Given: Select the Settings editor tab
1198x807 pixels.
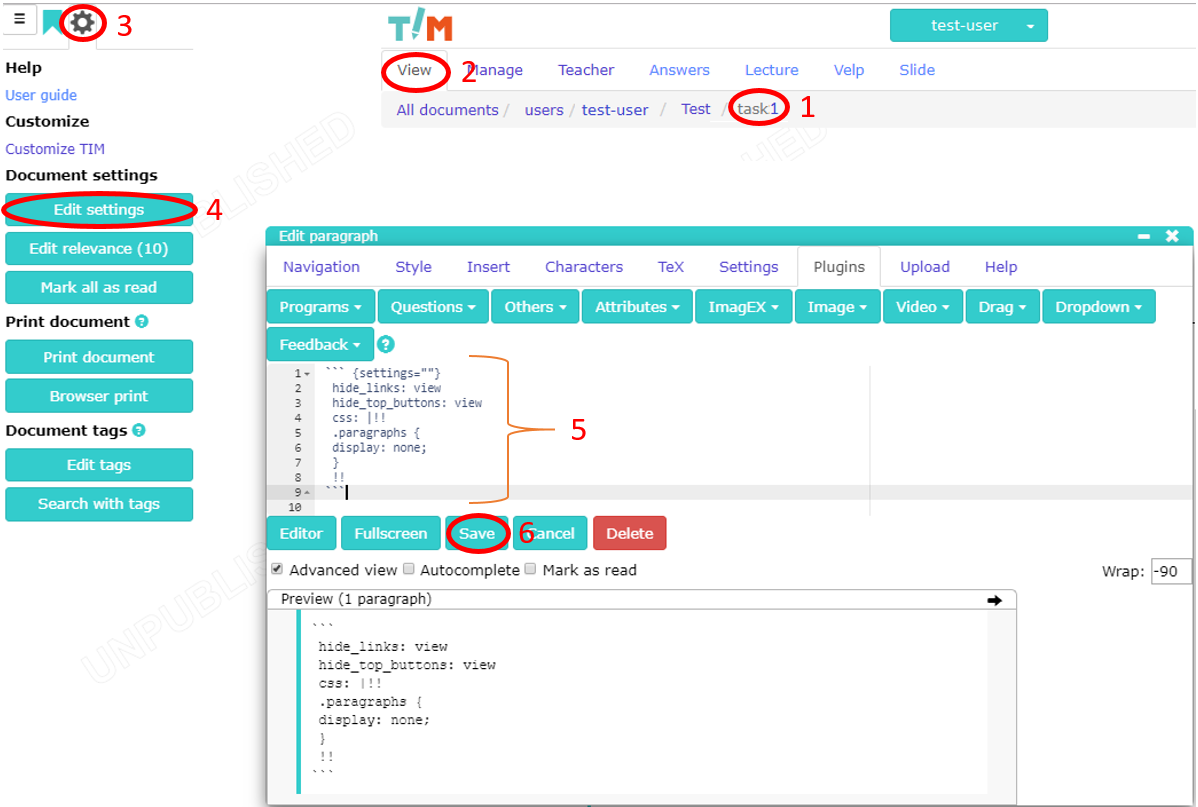Looking at the screenshot, I should 748,267.
